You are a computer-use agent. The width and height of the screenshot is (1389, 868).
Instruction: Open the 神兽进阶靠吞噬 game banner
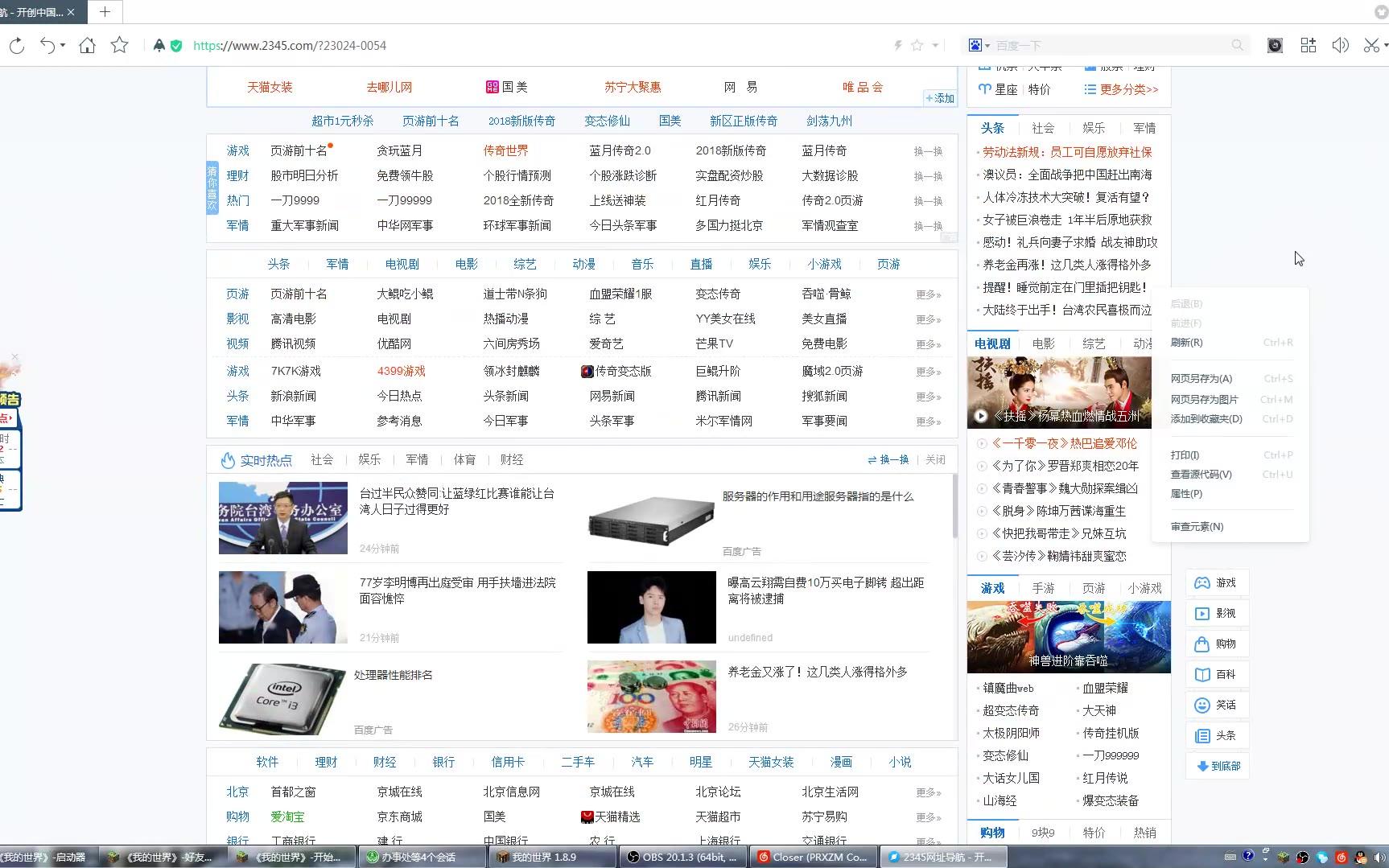click(1069, 636)
